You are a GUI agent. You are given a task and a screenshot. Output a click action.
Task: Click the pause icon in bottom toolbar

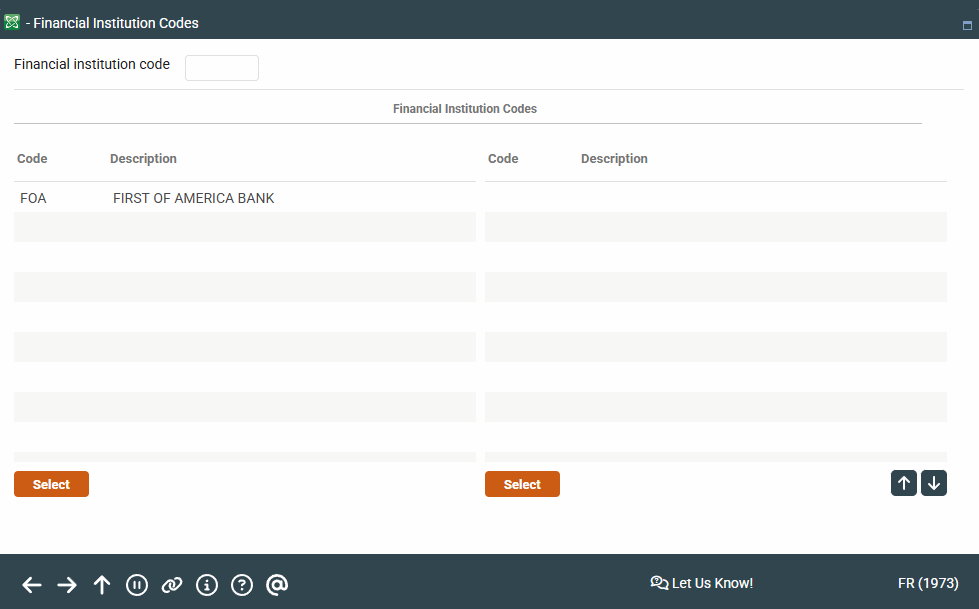click(x=137, y=585)
